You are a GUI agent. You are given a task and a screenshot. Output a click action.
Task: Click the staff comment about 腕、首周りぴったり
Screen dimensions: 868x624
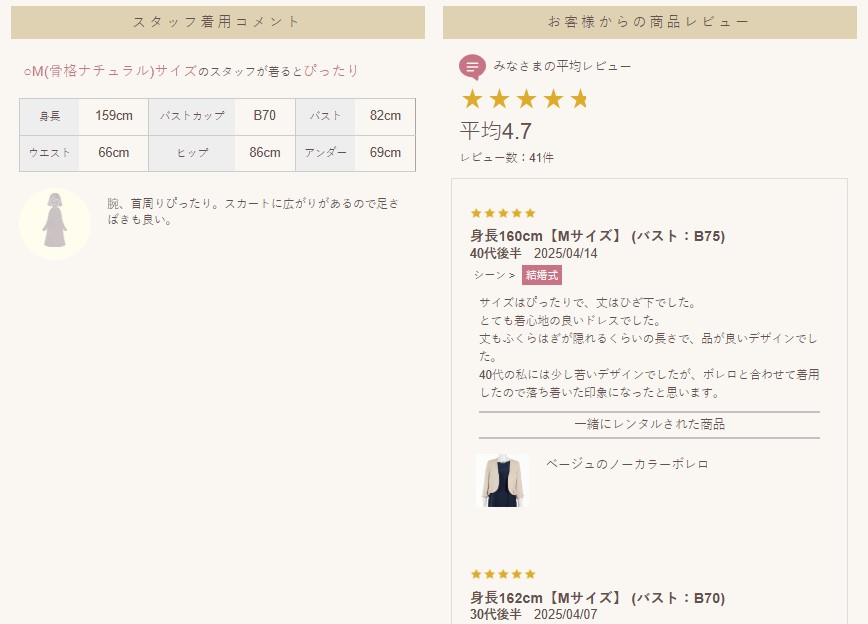(252, 212)
